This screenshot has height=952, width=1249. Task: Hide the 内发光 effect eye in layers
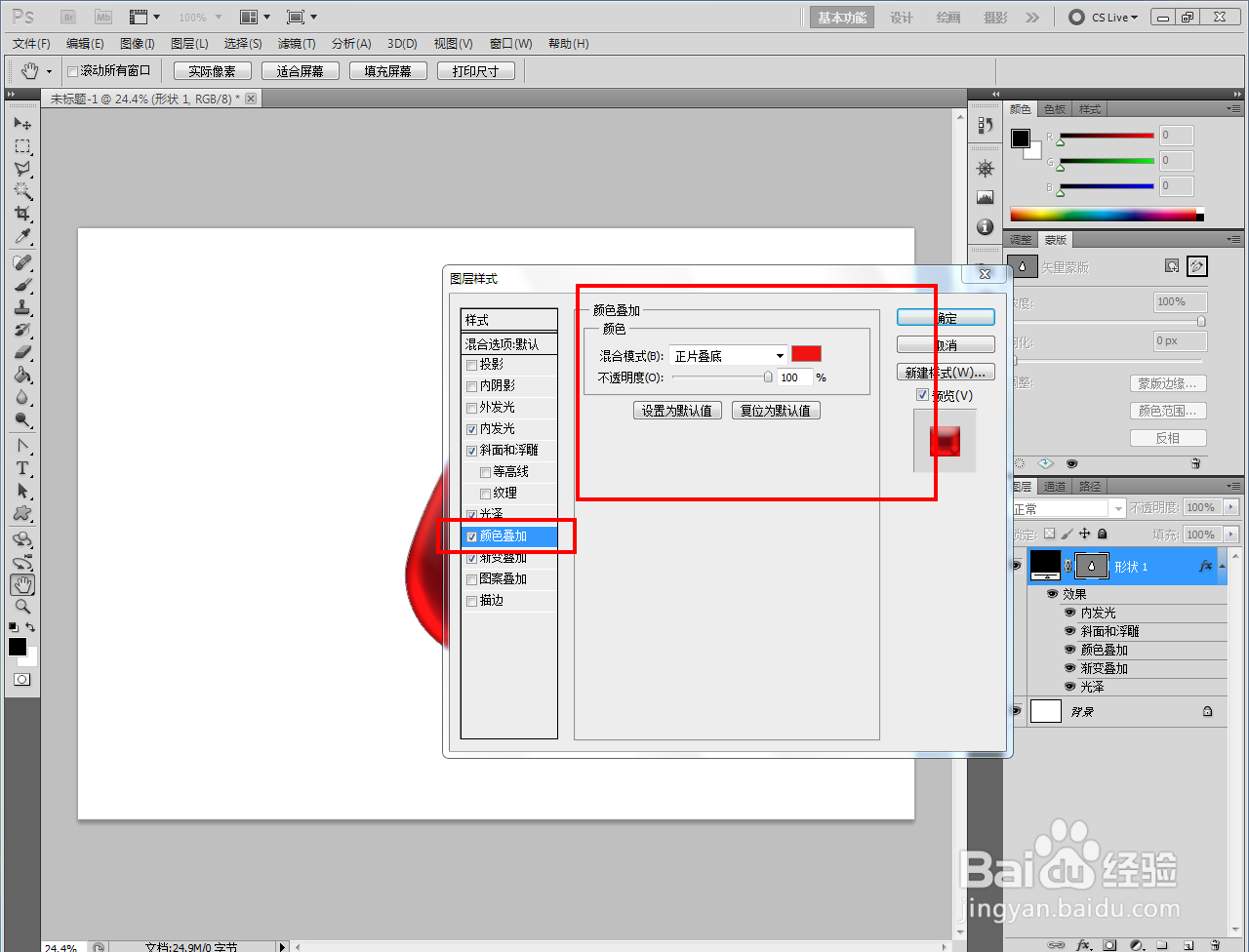(1069, 613)
